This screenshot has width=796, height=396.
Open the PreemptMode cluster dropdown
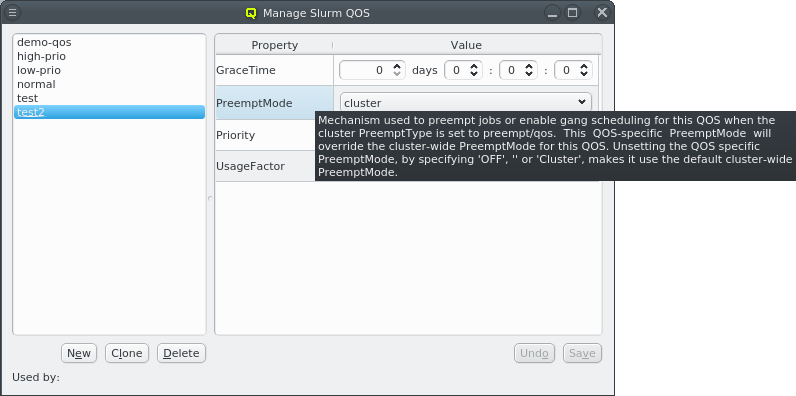(x=466, y=102)
